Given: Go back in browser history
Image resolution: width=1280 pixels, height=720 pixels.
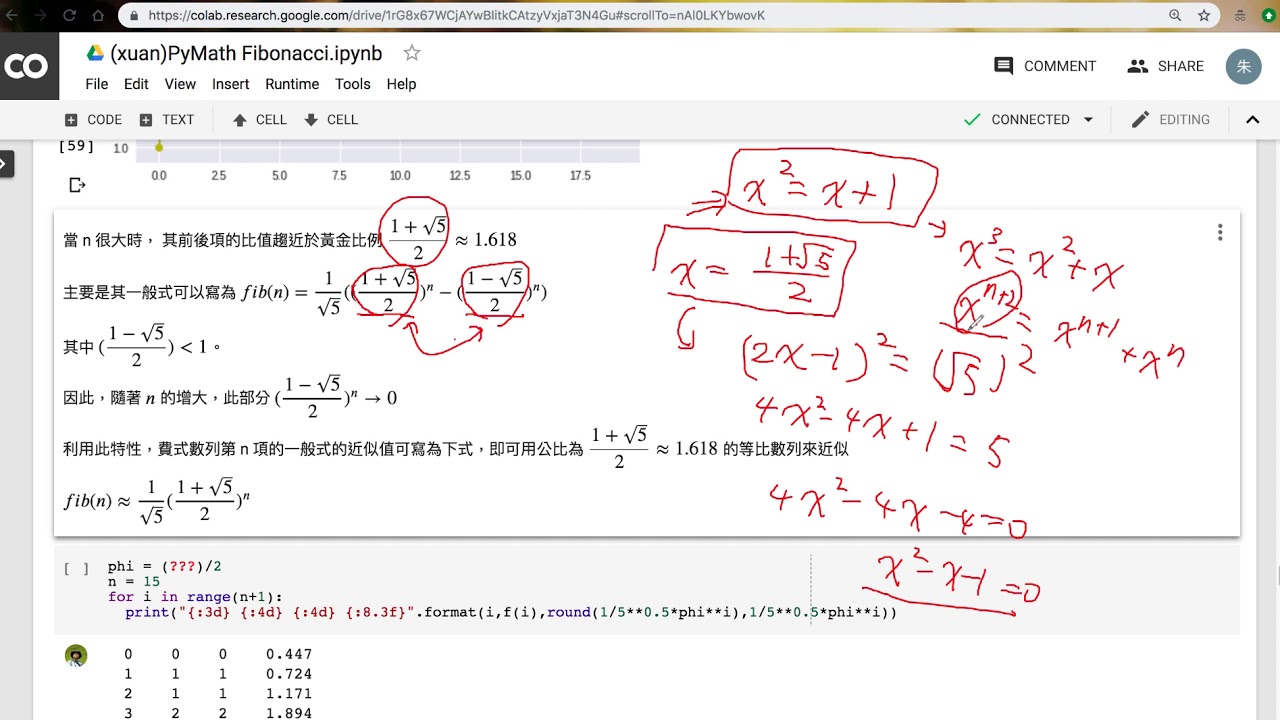Looking at the screenshot, I should pos(14,15).
